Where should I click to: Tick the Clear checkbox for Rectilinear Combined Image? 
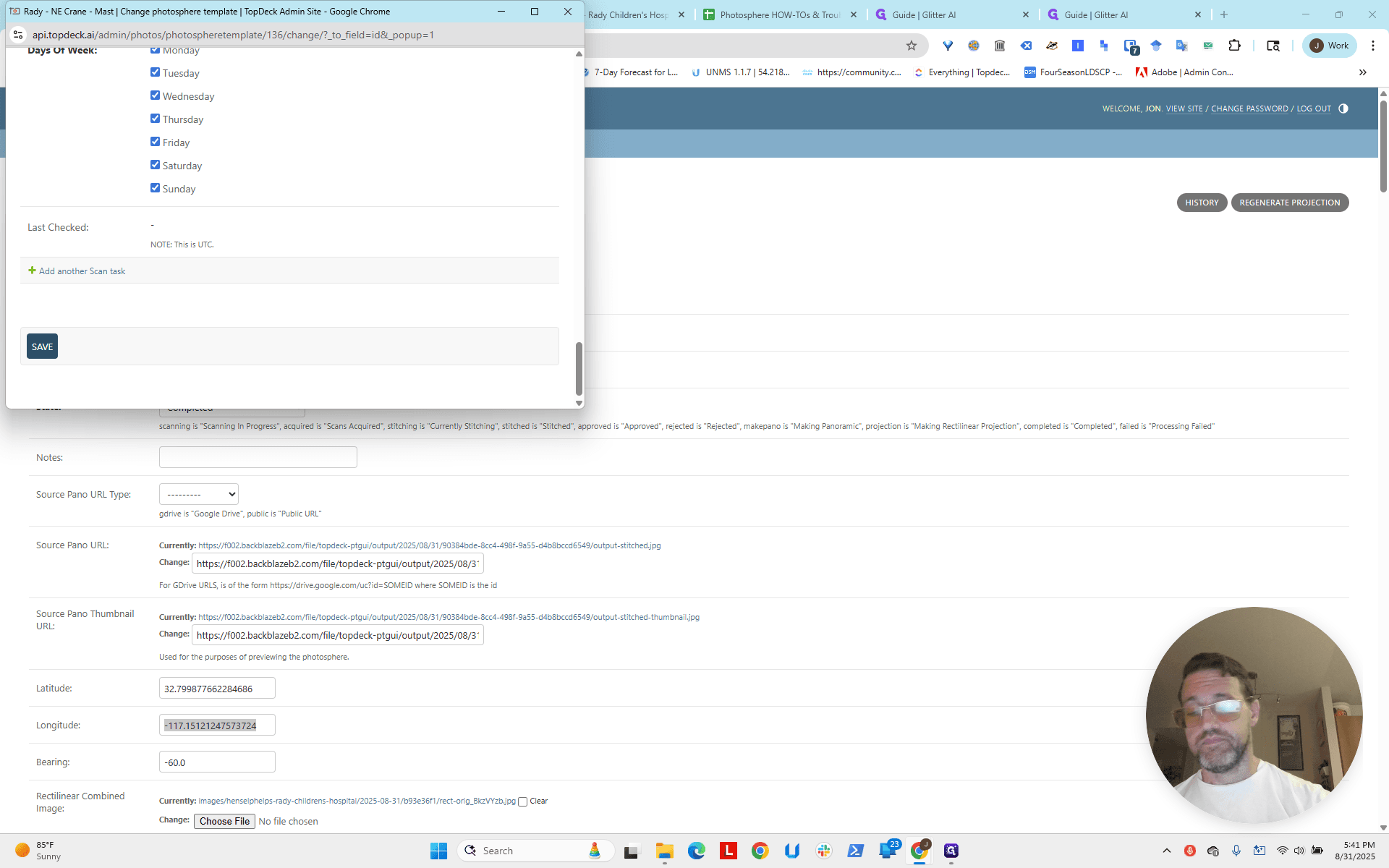[522, 801]
